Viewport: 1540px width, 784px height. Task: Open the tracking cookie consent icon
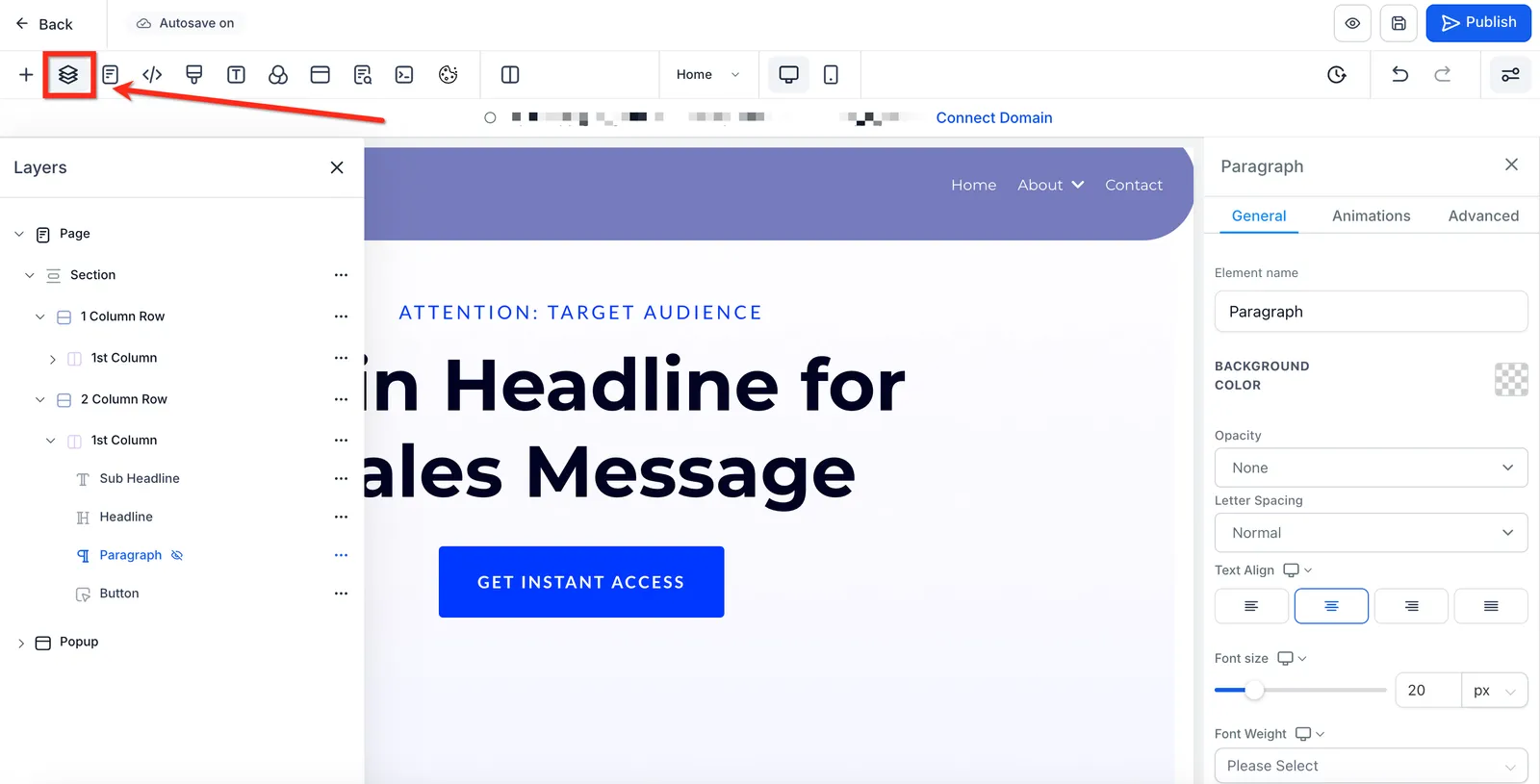point(448,75)
